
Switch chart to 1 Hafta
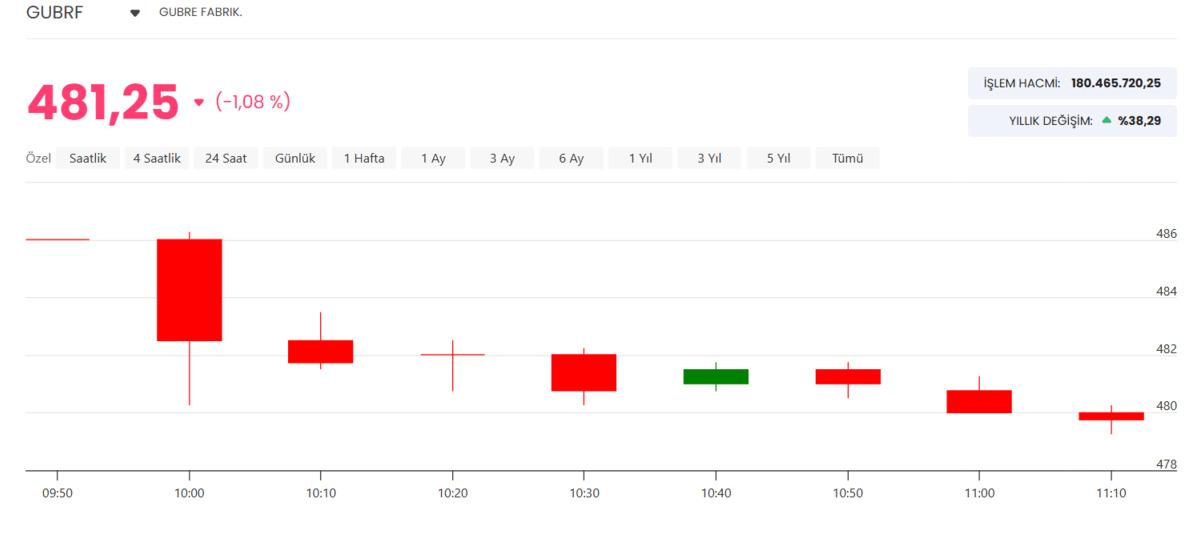pyautogui.click(x=364, y=158)
